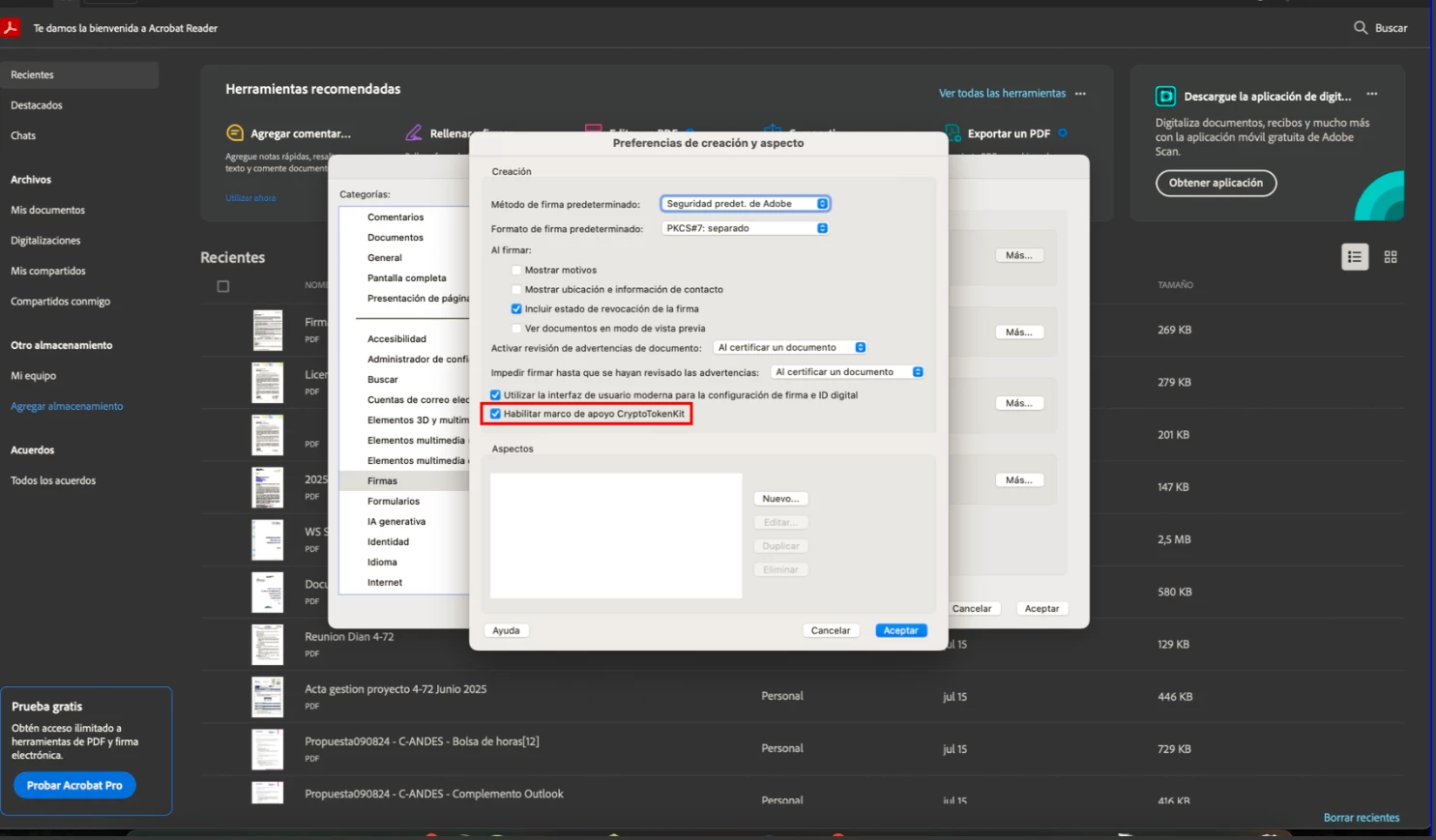Tick the select-all checkbox in Recientes

click(223, 286)
